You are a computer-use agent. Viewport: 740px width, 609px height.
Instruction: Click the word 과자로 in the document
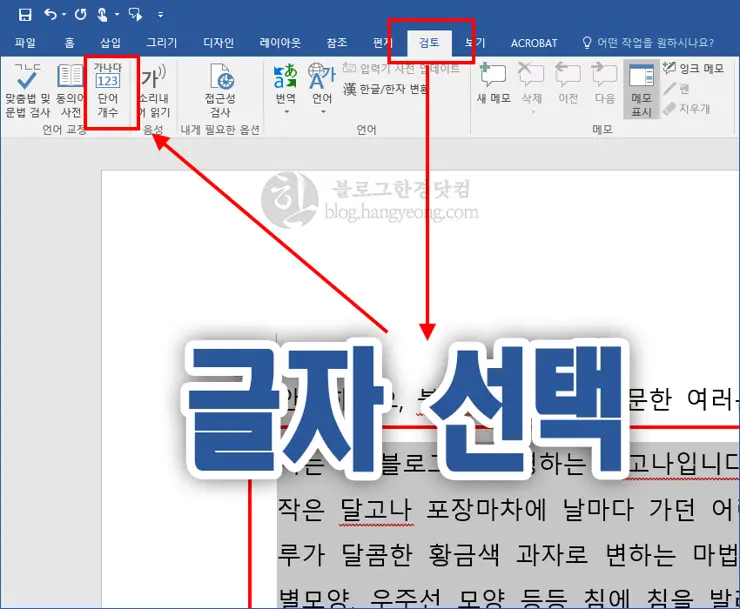tap(552, 554)
